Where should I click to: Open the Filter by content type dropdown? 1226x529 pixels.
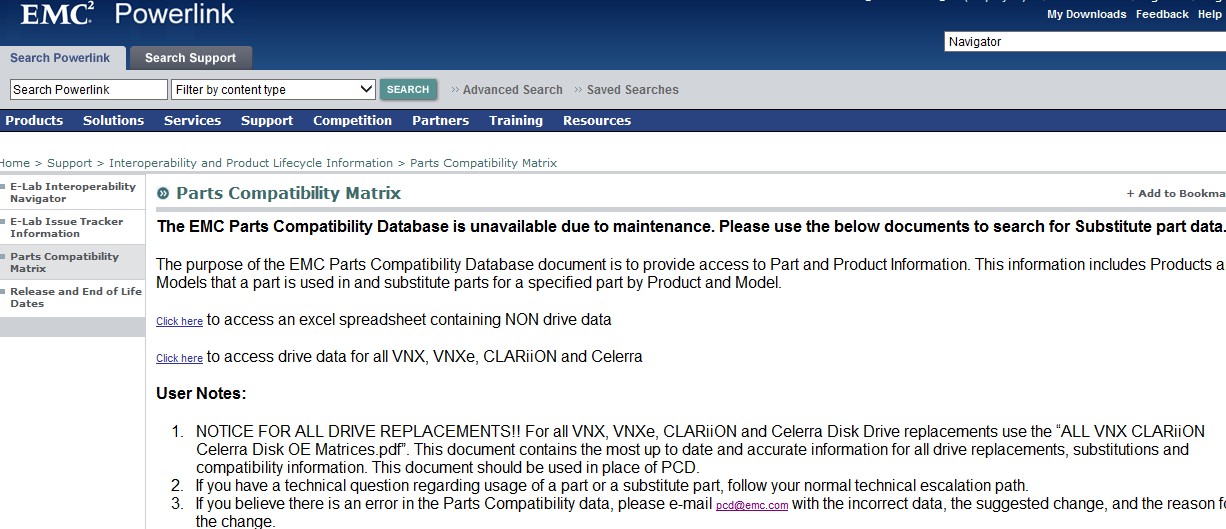point(274,90)
